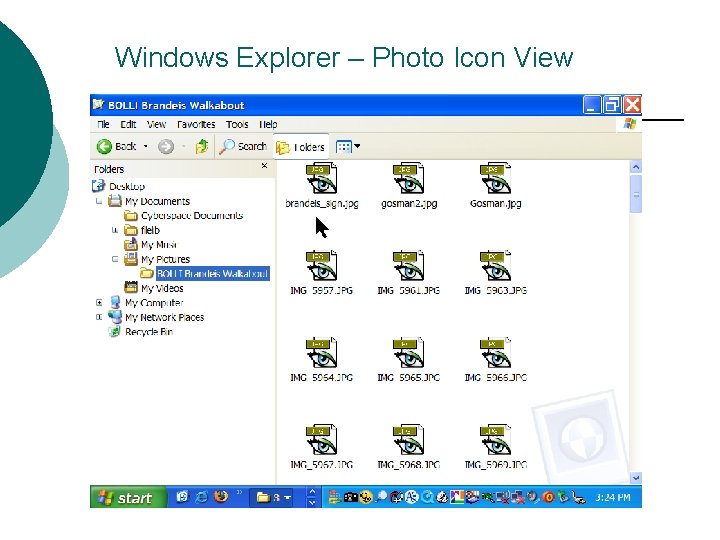This screenshot has width=720, height=540.
Task: Expand hidden Quick Launch items chevron
Action: point(239,492)
